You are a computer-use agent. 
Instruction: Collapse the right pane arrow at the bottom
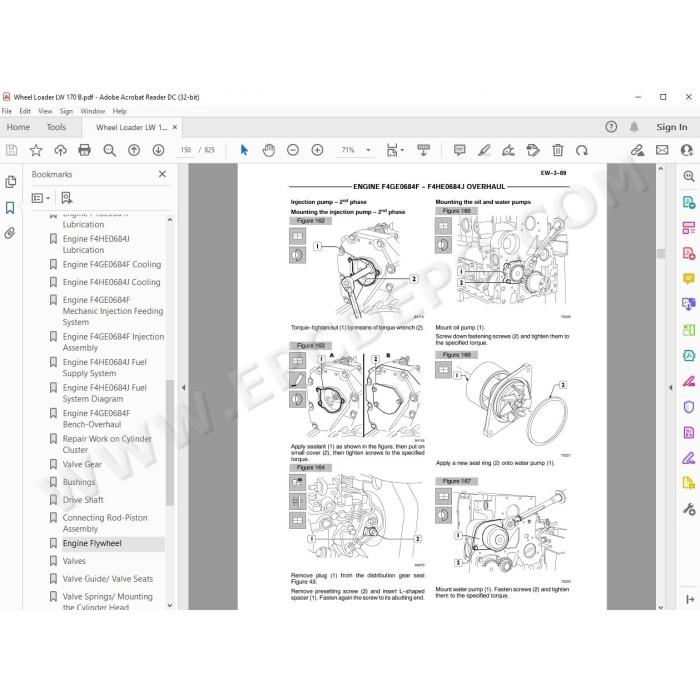pos(690,600)
